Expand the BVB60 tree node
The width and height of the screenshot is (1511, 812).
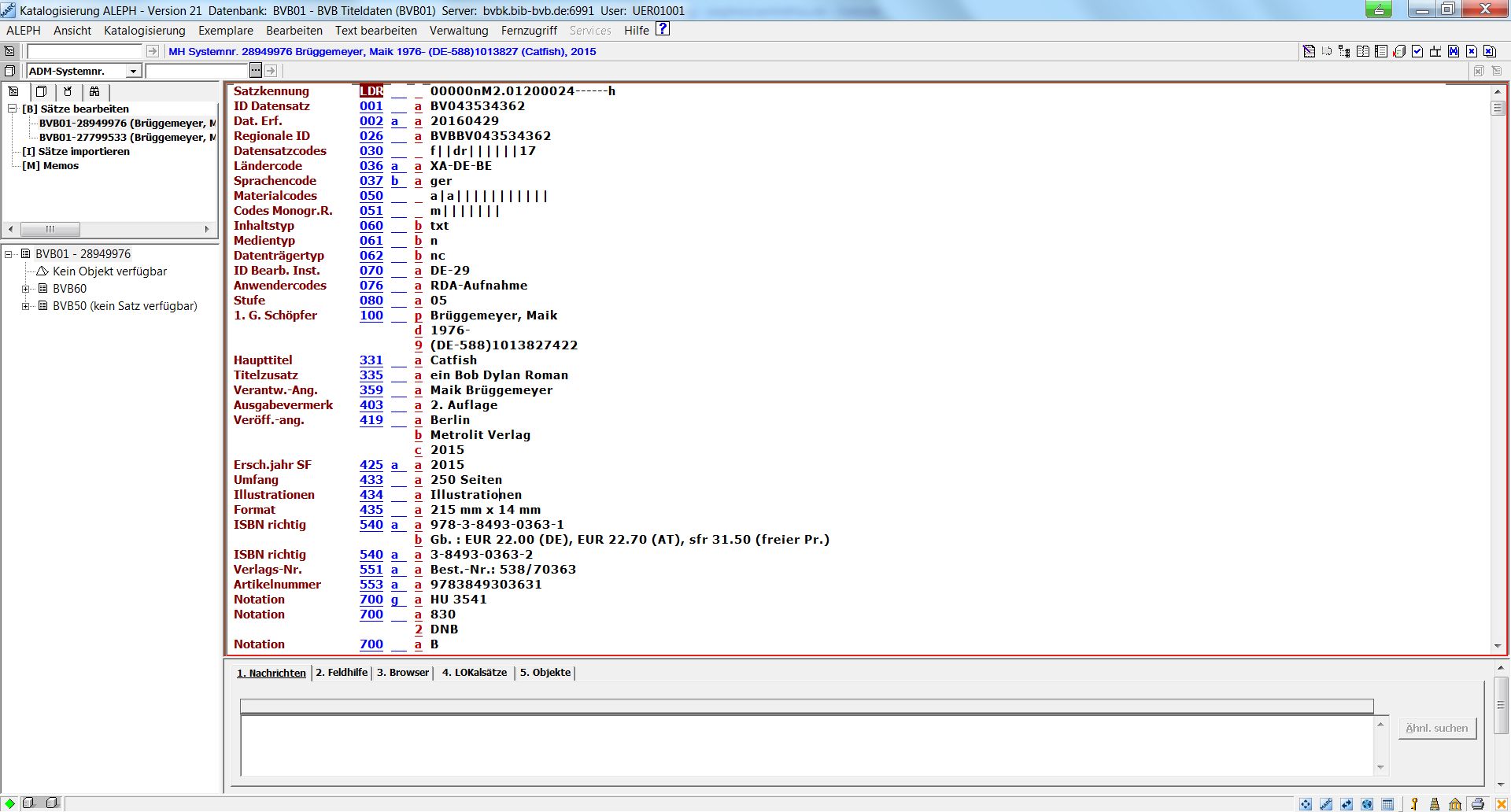coord(26,289)
